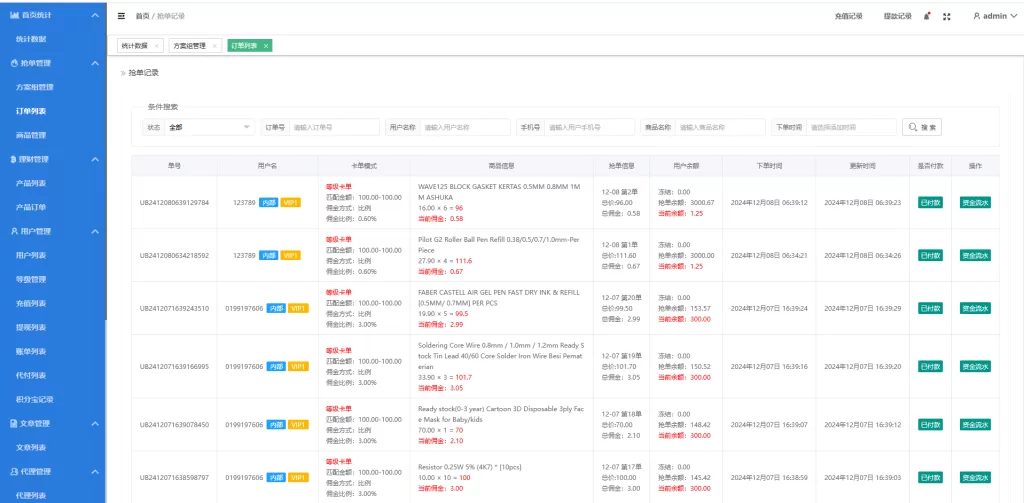Switch to the 统计数据 tab
1024x503 pixels.
[134, 46]
